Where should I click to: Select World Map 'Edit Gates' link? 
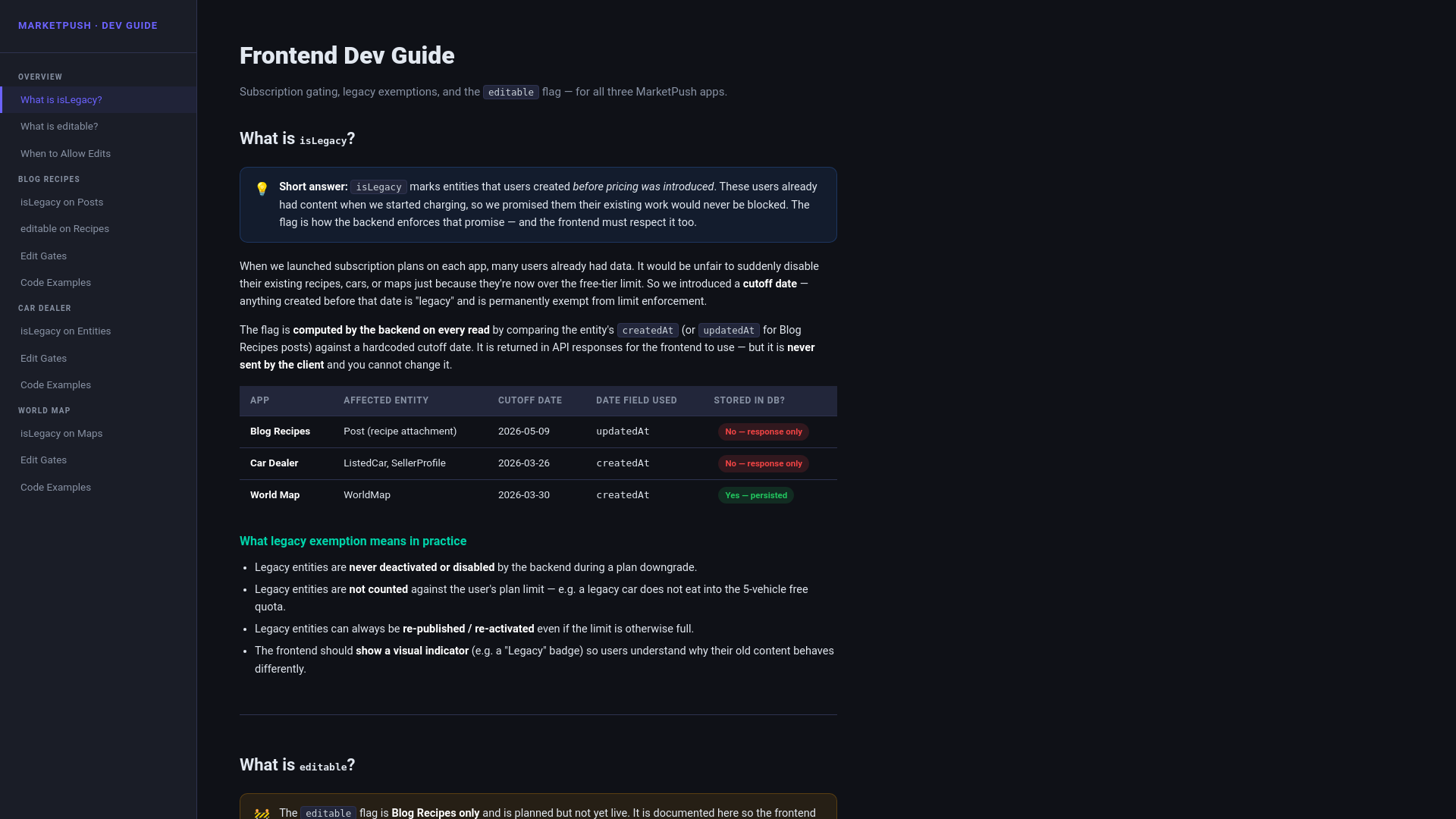tap(99, 460)
